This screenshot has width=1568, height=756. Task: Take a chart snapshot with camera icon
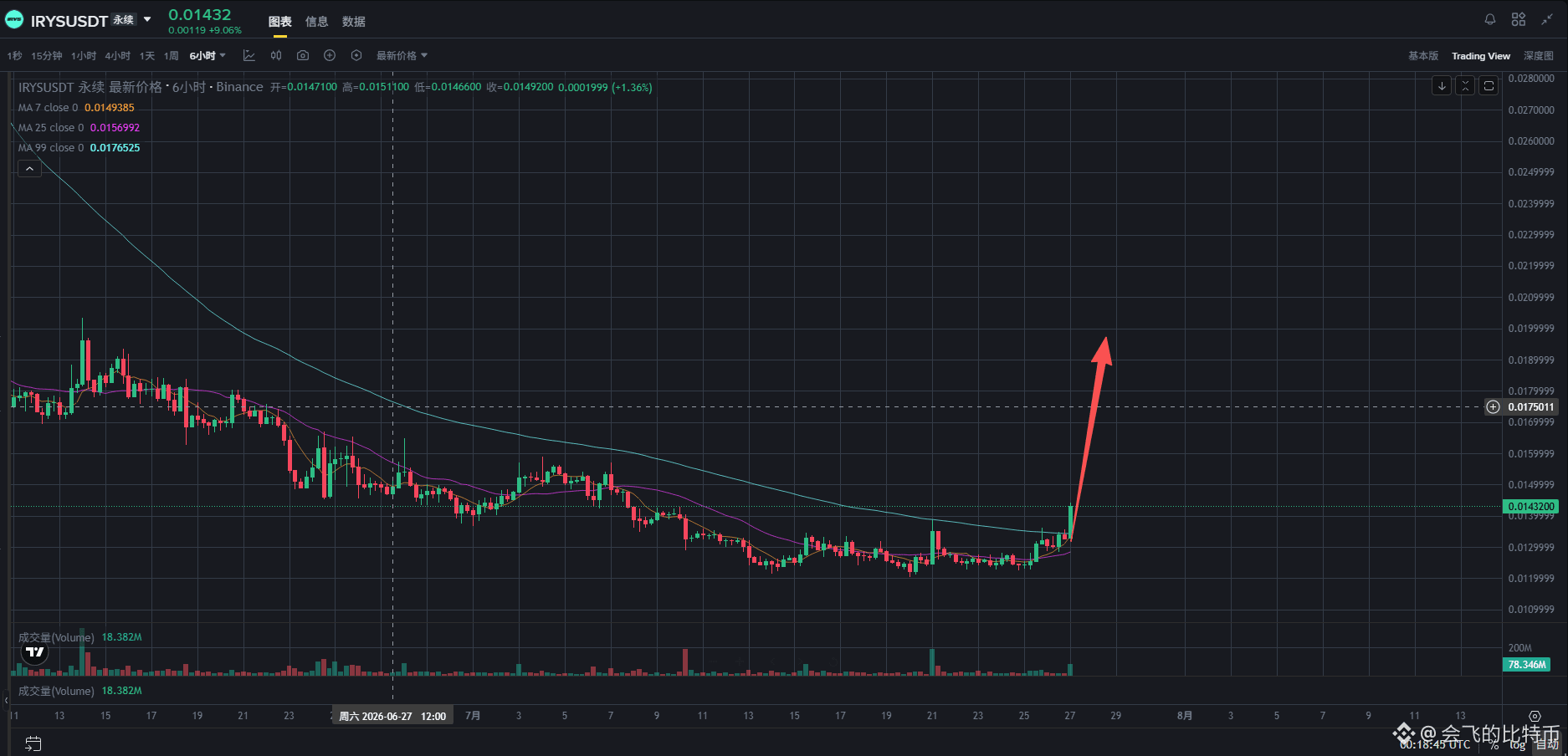303,55
